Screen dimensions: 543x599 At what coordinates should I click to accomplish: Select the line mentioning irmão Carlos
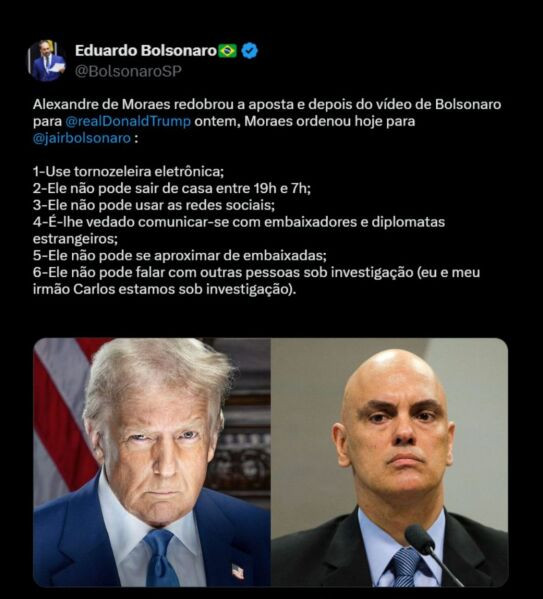coord(164,289)
